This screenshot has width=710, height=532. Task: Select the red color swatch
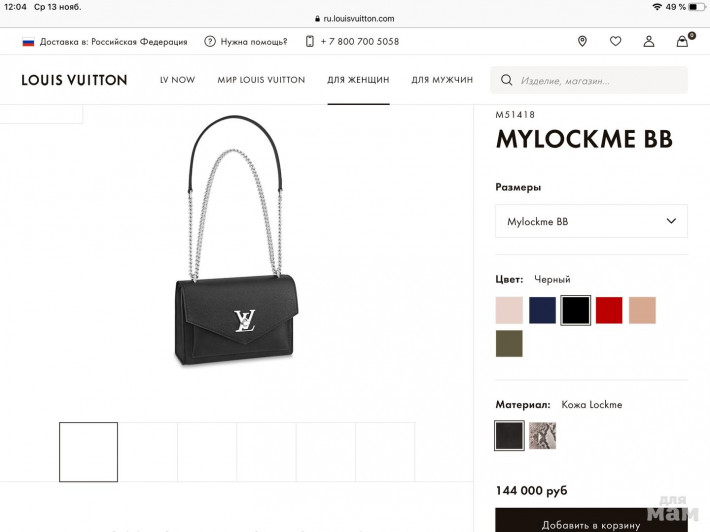tap(609, 310)
